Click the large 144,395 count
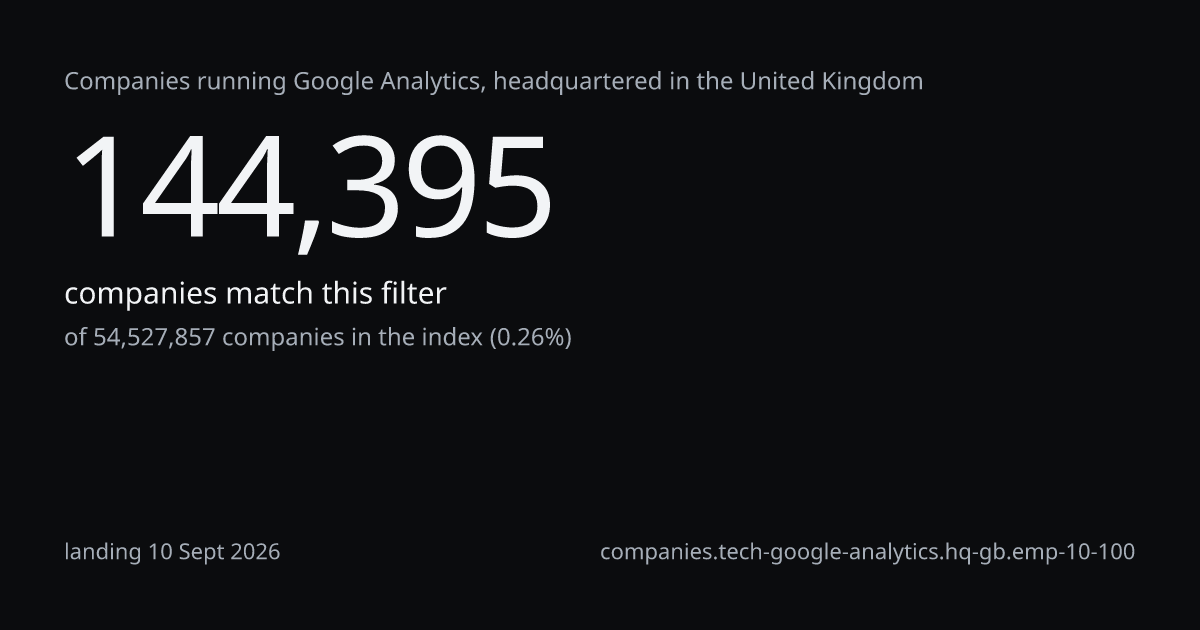 tap(309, 189)
